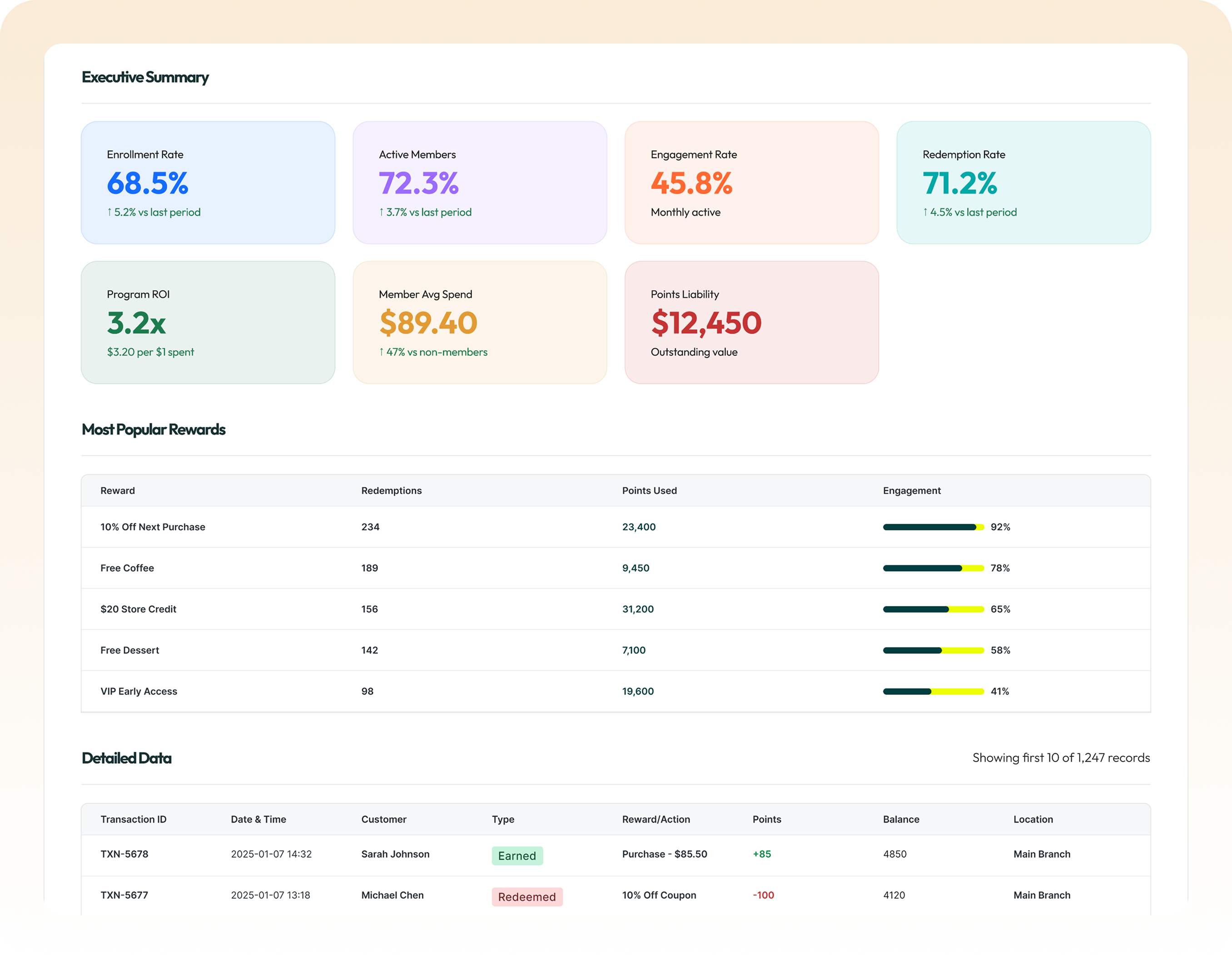
Task: Select the 10% Off Next Purchase row
Action: (x=153, y=527)
